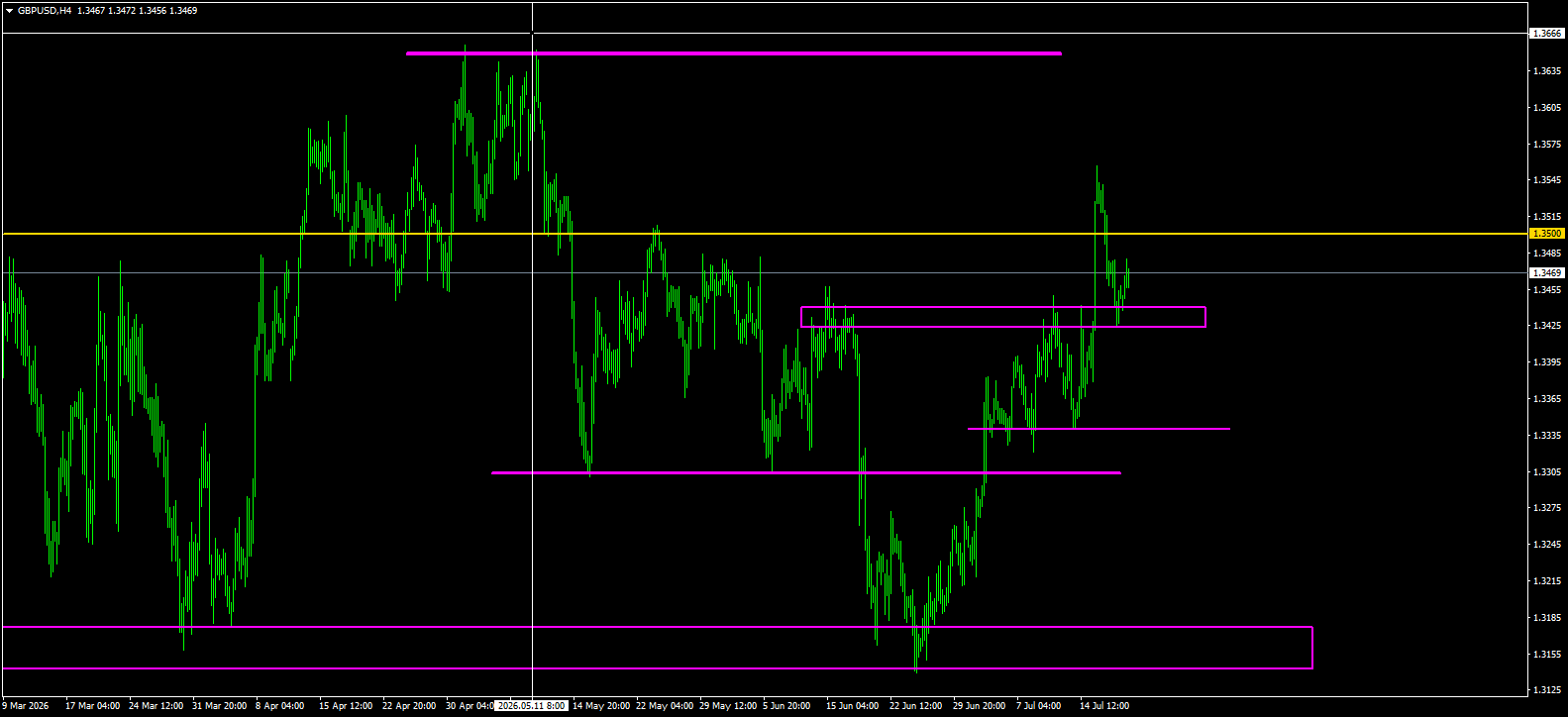This screenshot has height=717, width=1568.
Task: Click the GBPUSD,H4 chart title text
Action: (x=45, y=11)
